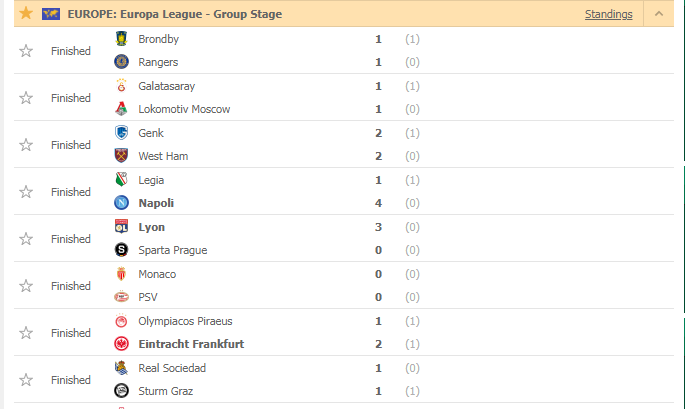
Task: Click the Eintracht Frankfurt crest
Action: point(121,343)
